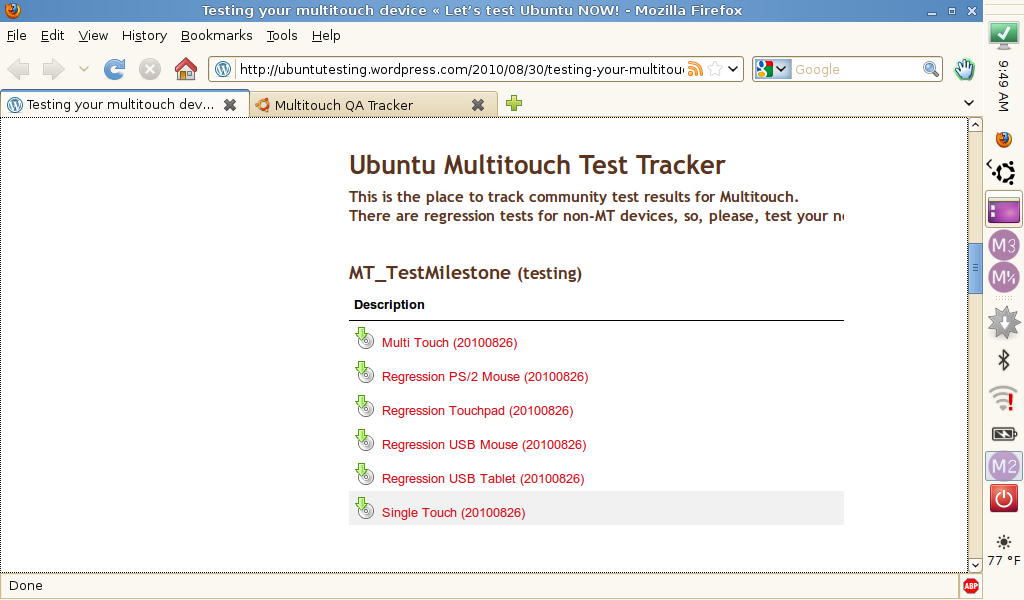Open Single Touch (20100826) link
The image size is (1024, 600).
pyautogui.click(x=453, y=513)
